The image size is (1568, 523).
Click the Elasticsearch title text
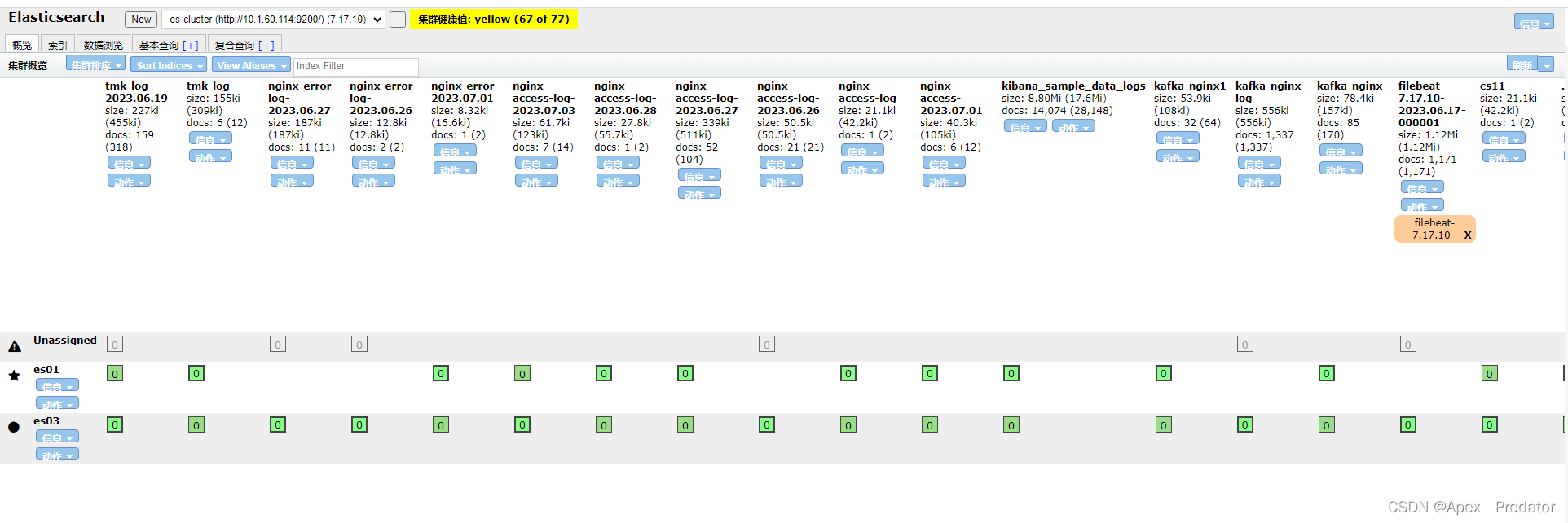pyautogui.click(x=56, y=17)
